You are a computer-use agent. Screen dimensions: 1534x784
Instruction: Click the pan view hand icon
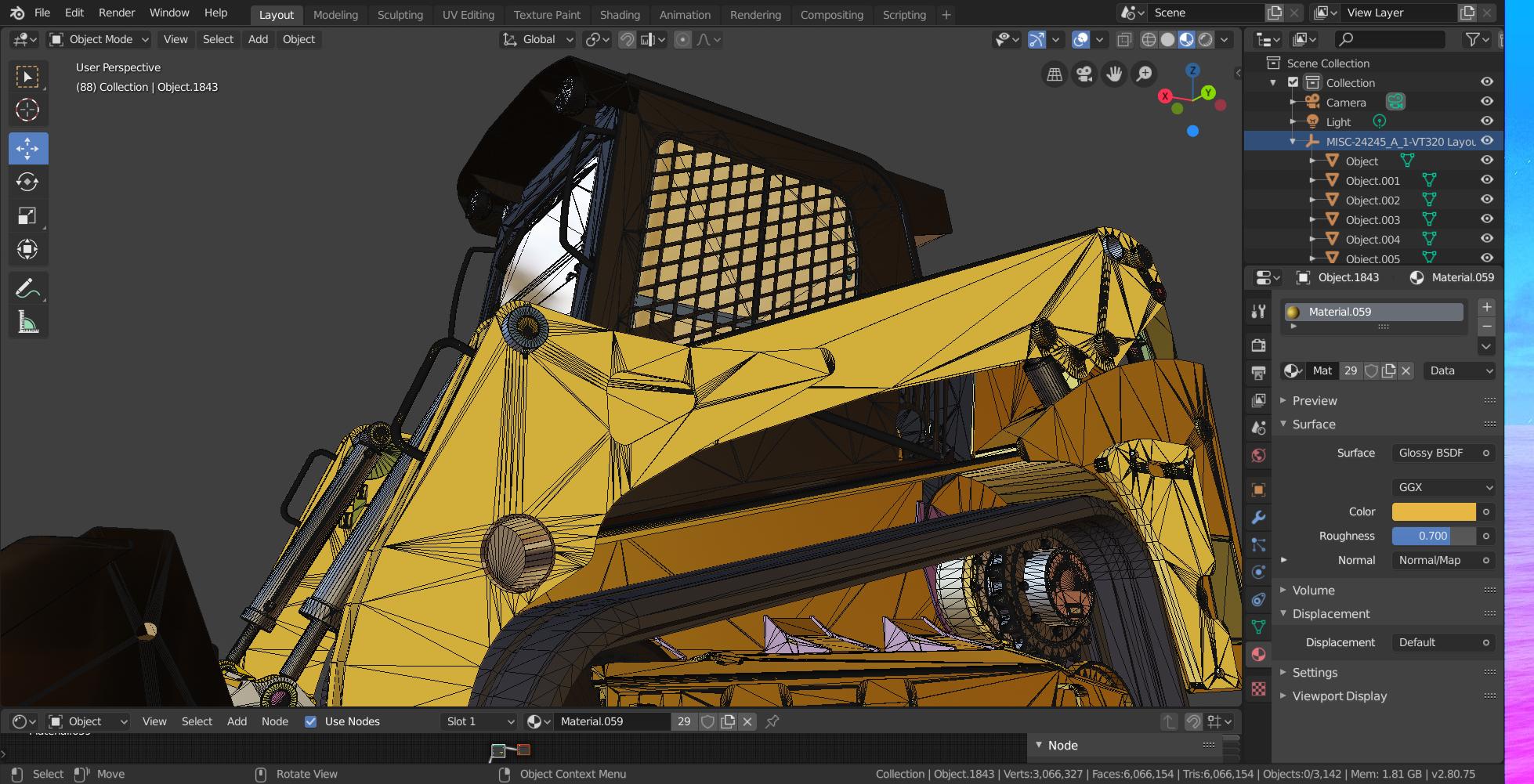pyautogui.click(x=1114, y=74)
